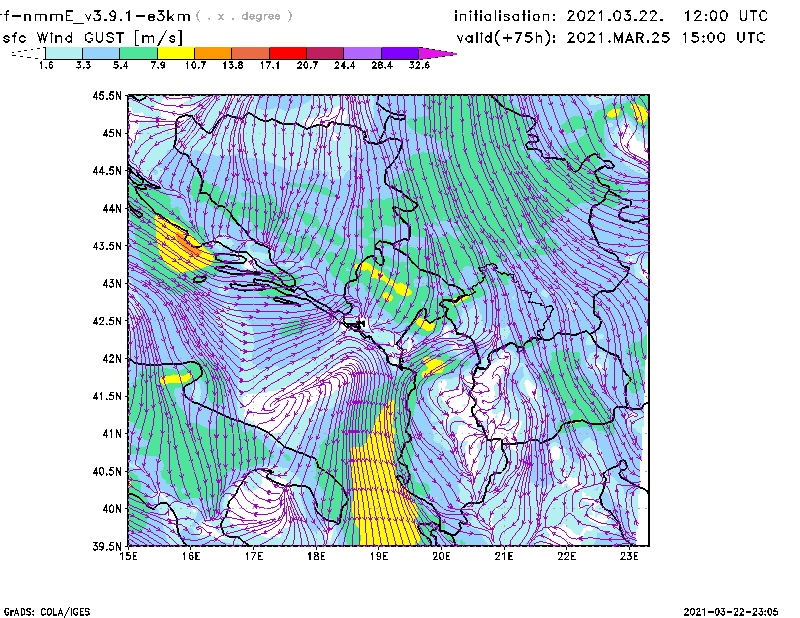Click the '44N' latitude label
This screenshot has width=800, height=618.
pos(112,208)
